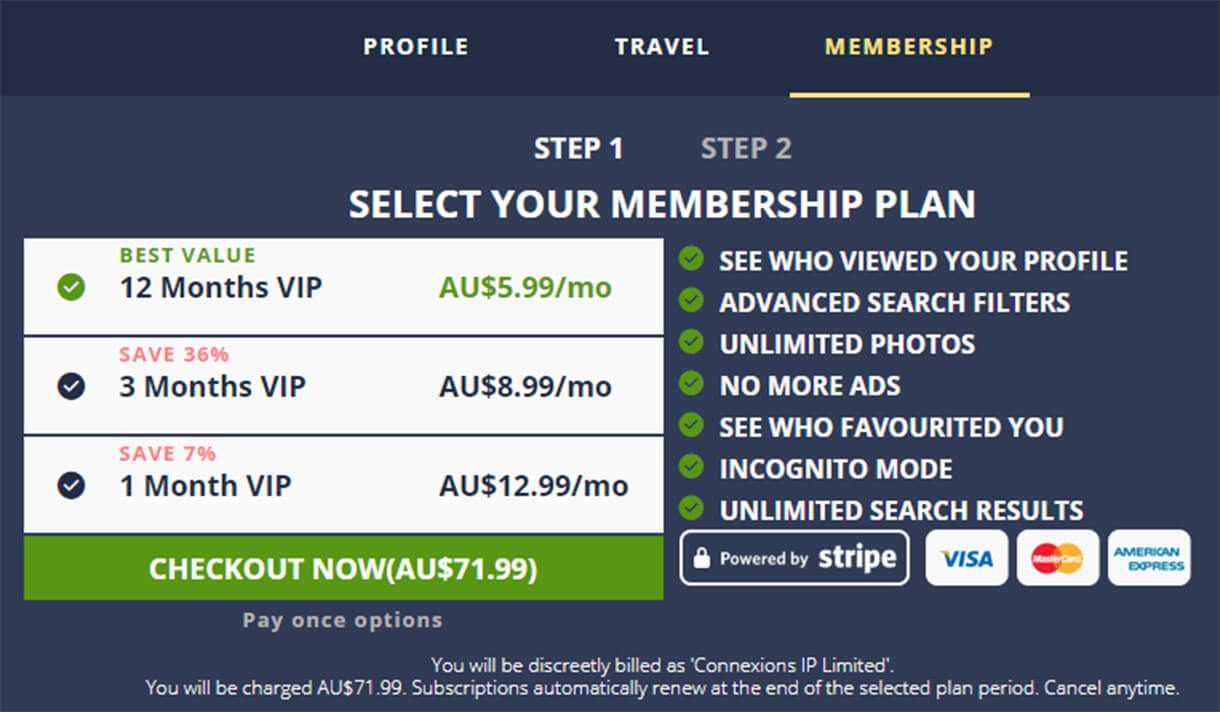Click the American Express card icon
The image size is (1220, 712).
pos(1149,558)
